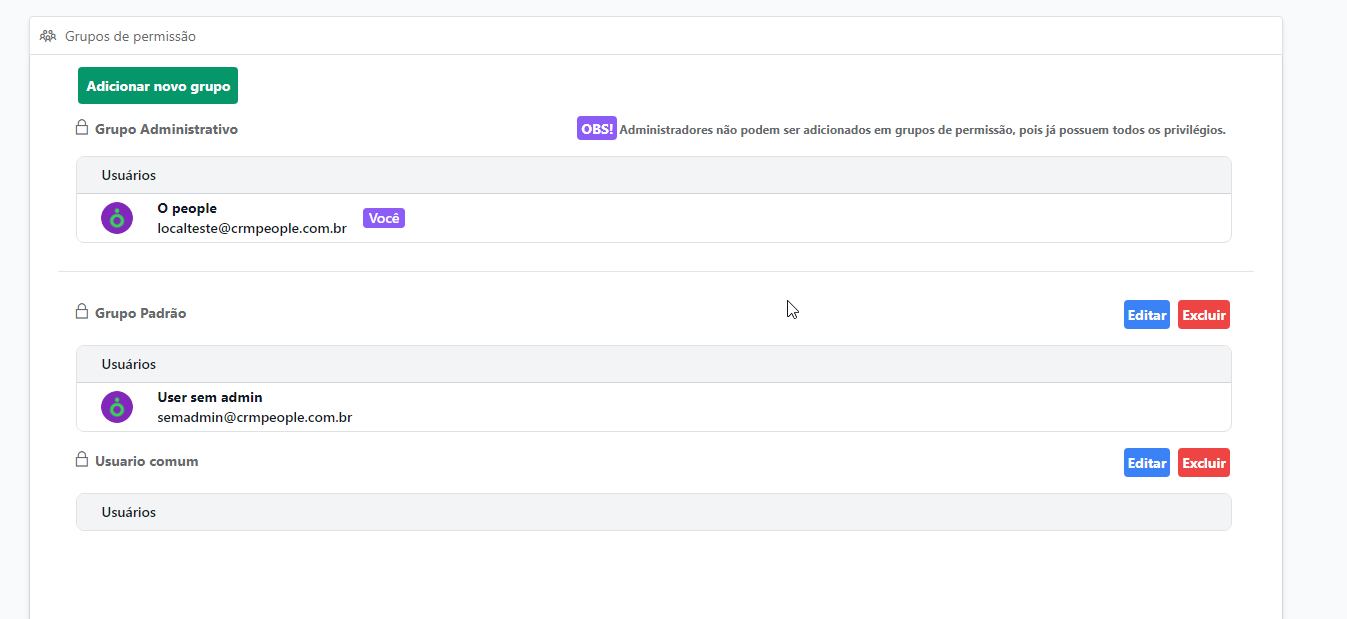Delete the Grupo Padrão group
1347x619 pixels.
point(1203,315)
